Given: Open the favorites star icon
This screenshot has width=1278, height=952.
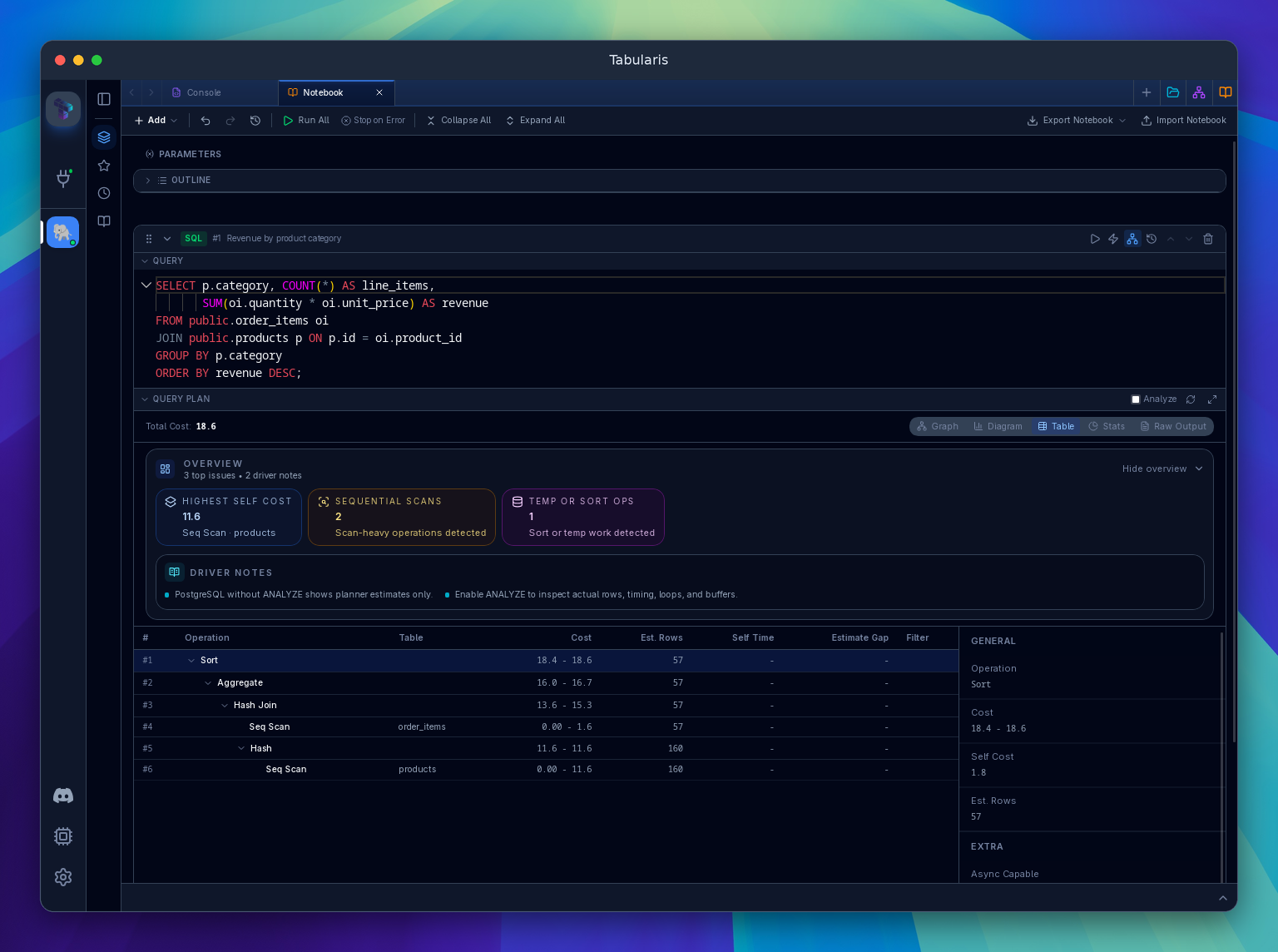Looking at the screenshot, I should pyautogui.click(x=104, y=166).
